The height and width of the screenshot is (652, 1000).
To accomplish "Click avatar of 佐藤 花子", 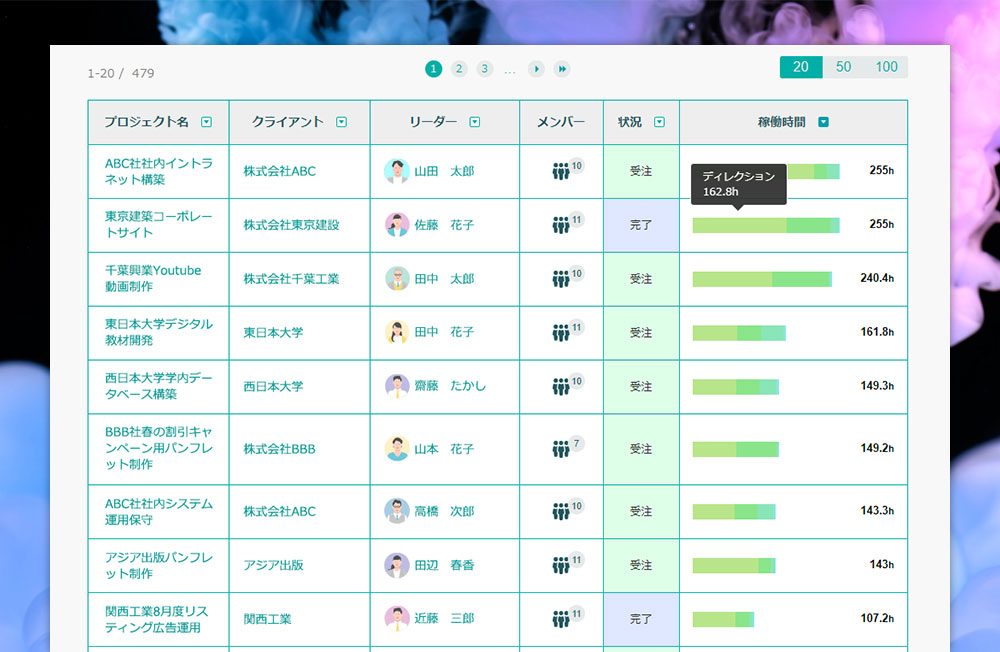I will point(397,225).
